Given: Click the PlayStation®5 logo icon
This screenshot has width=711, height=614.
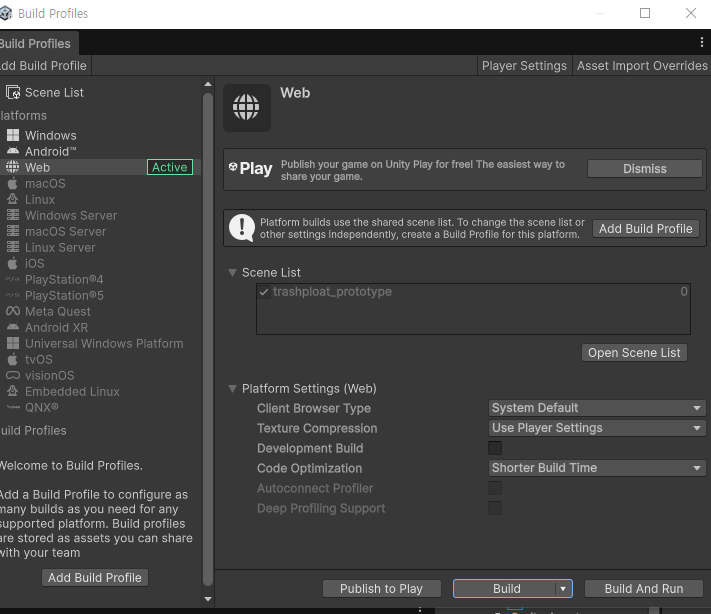Looking at the screenshot, I should [13, 295].
